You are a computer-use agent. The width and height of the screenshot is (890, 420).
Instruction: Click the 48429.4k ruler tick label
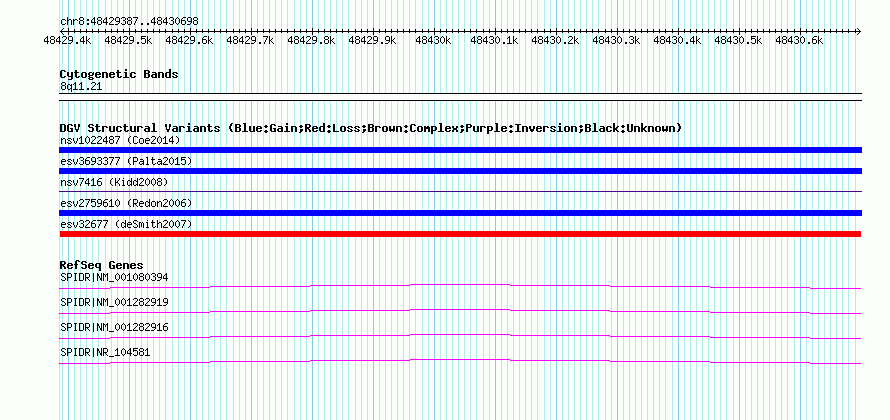point(68,40)
